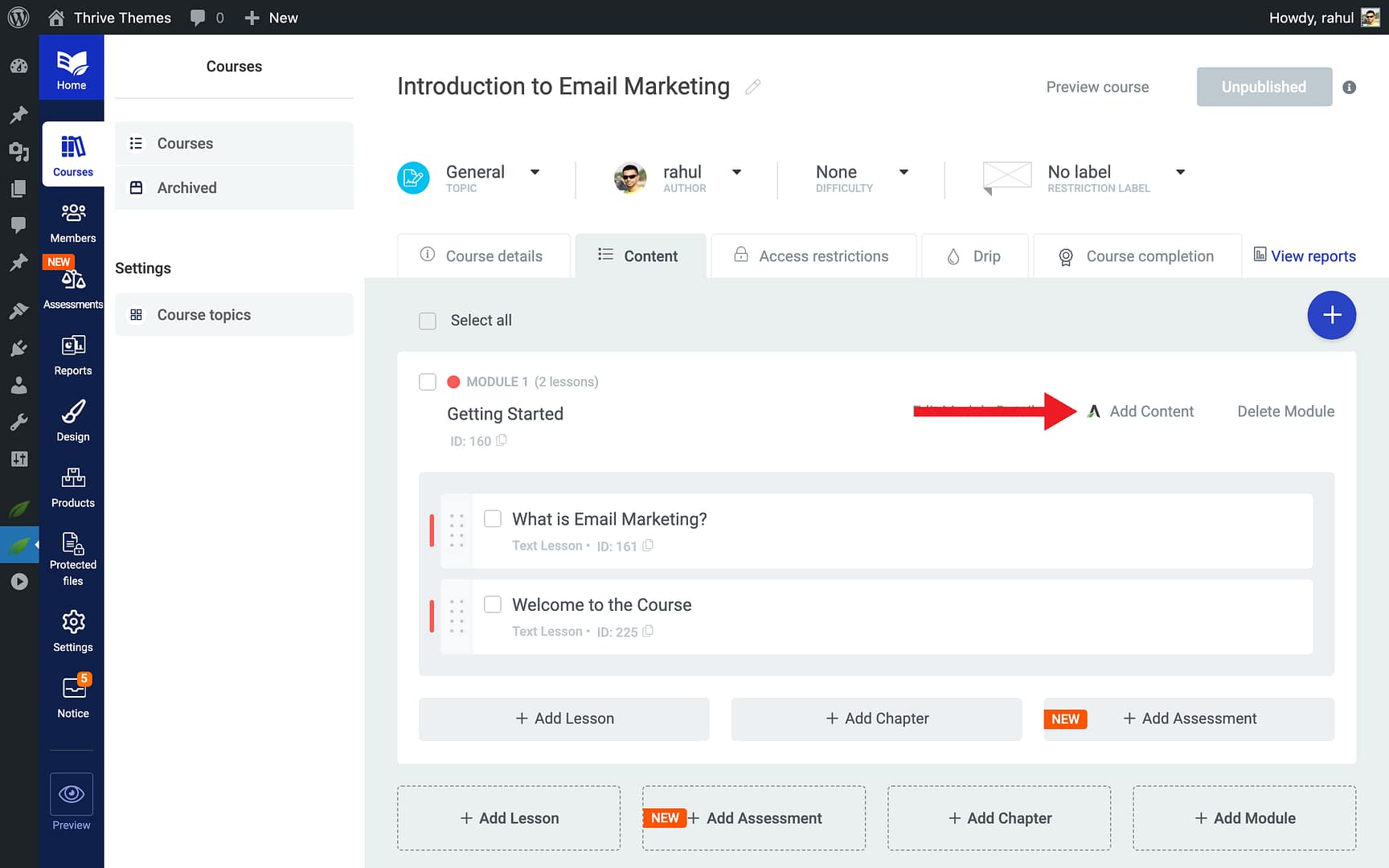Viewport: 1389px width, 868px height.
Task: Open the Restriction Label dropdown
Action: [x=1180, y=172]
